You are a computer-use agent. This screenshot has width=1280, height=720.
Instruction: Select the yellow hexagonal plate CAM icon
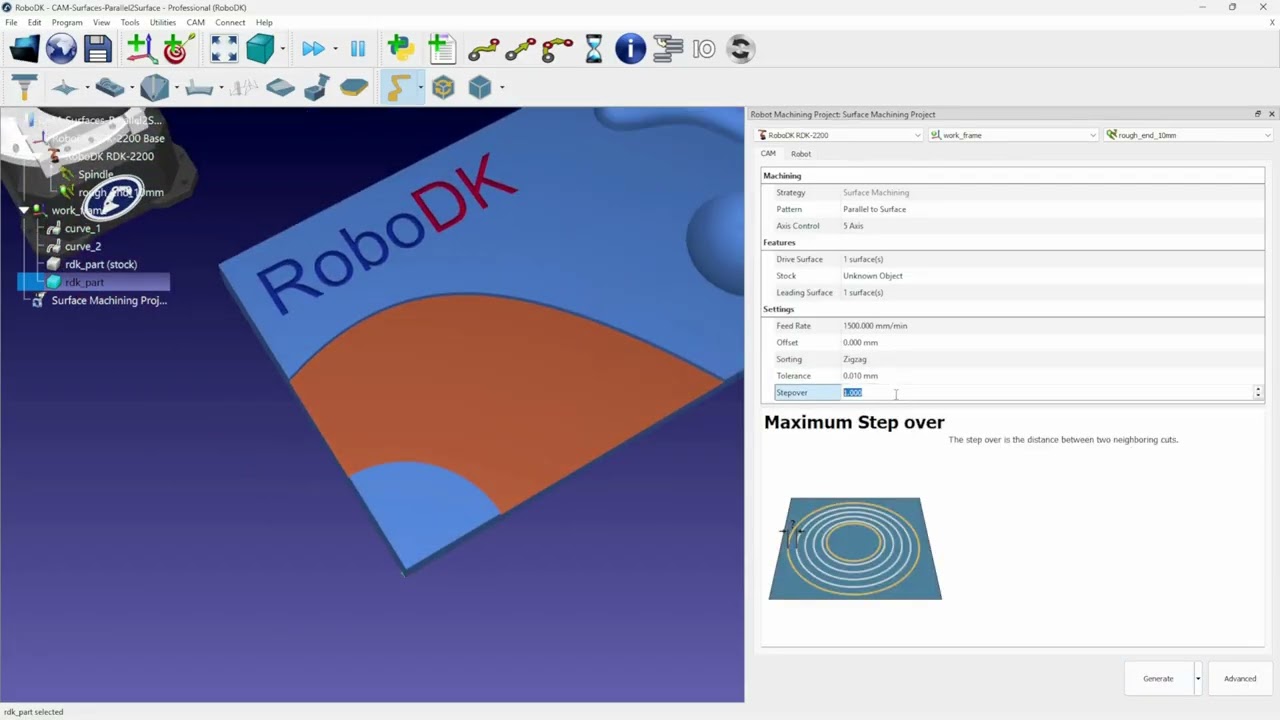tap(353, 88)
